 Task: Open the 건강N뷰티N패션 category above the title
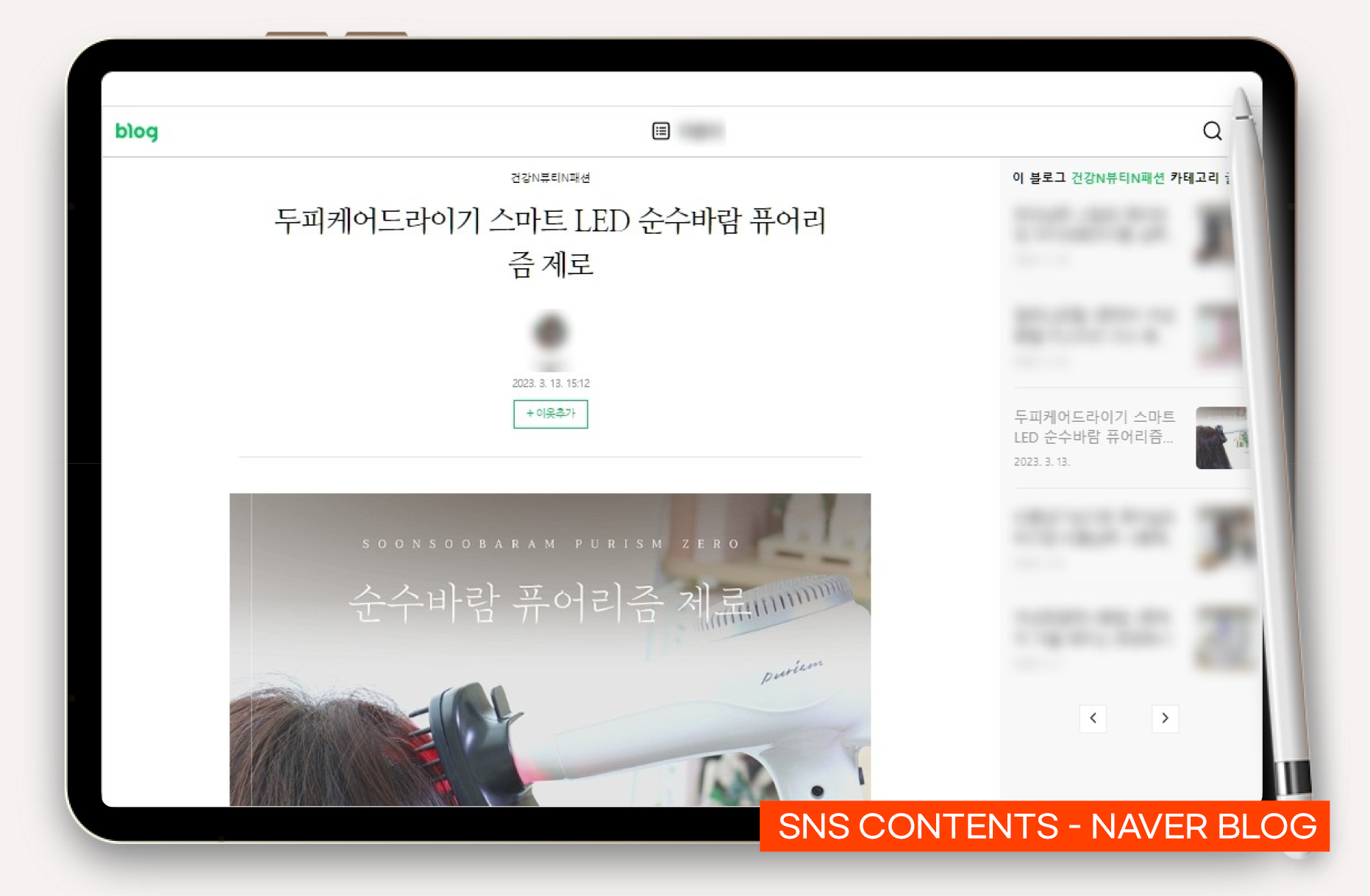[x=550, y=178]
